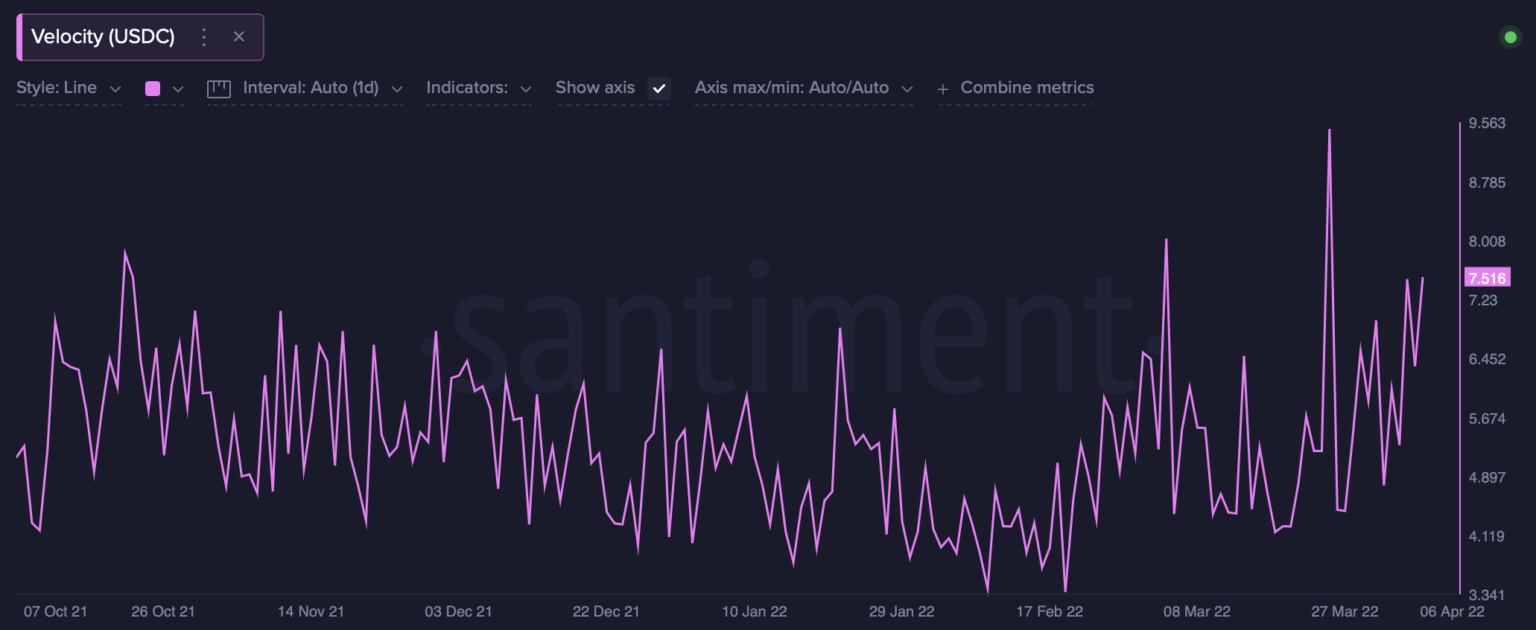Click the 7.516 current value label
The height and width of the screenshot is (630, 1536).
pos(1488,278)
